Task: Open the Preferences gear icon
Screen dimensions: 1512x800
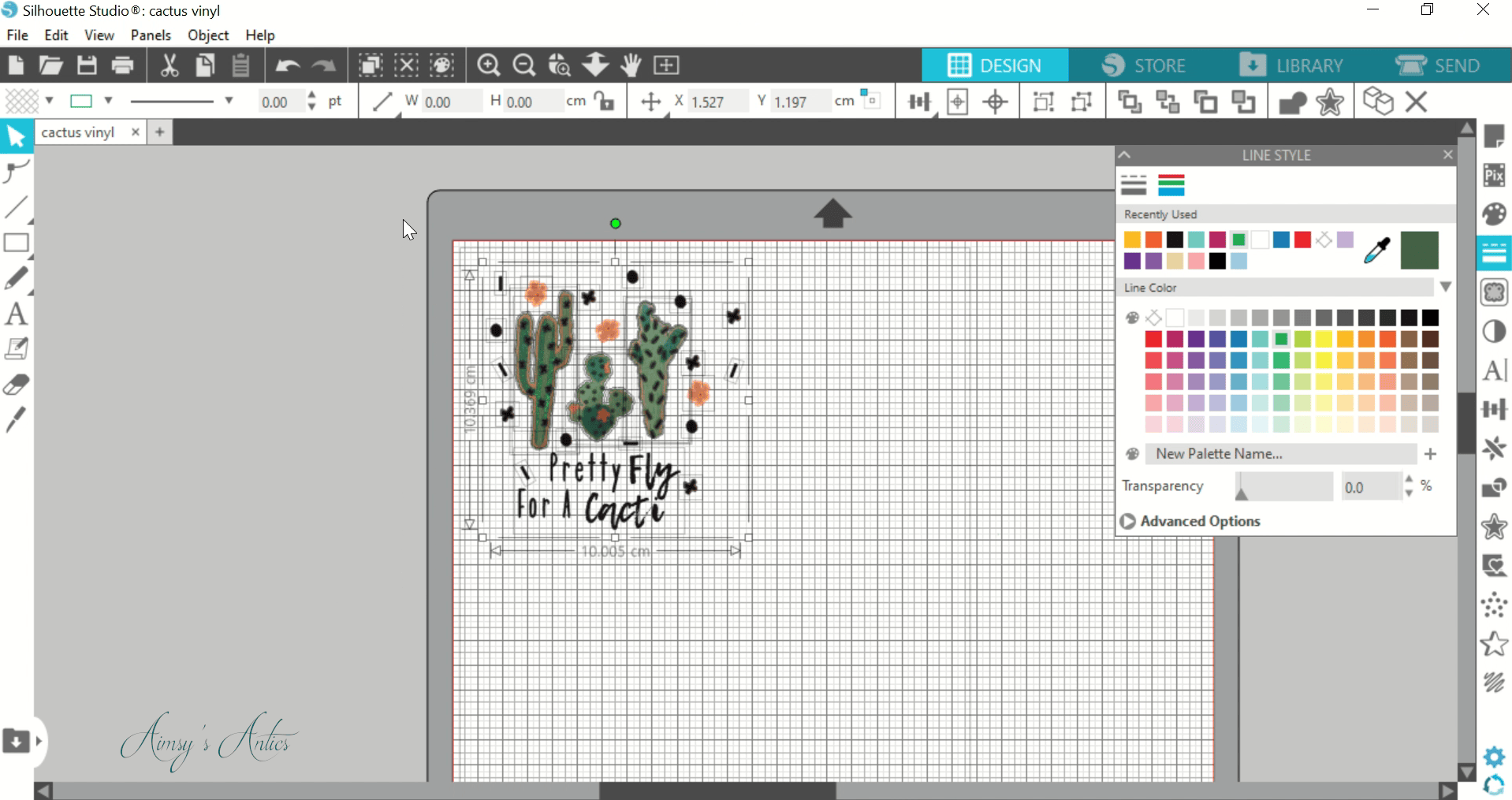Action: click(1494, 757)
